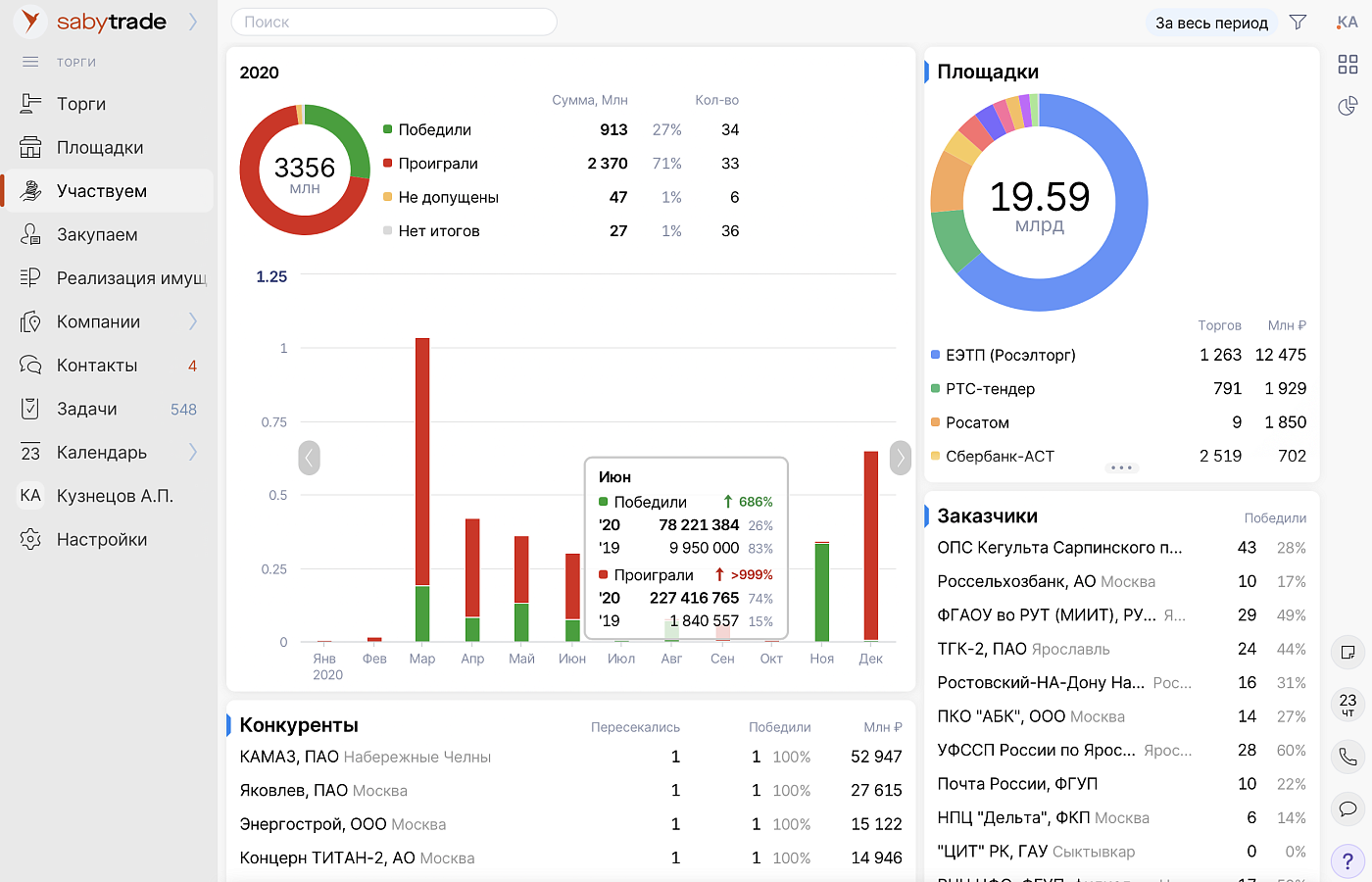Expand more platforms with three dots
This screenshot has width=1372, height=882.
[x=1122, y=467]
